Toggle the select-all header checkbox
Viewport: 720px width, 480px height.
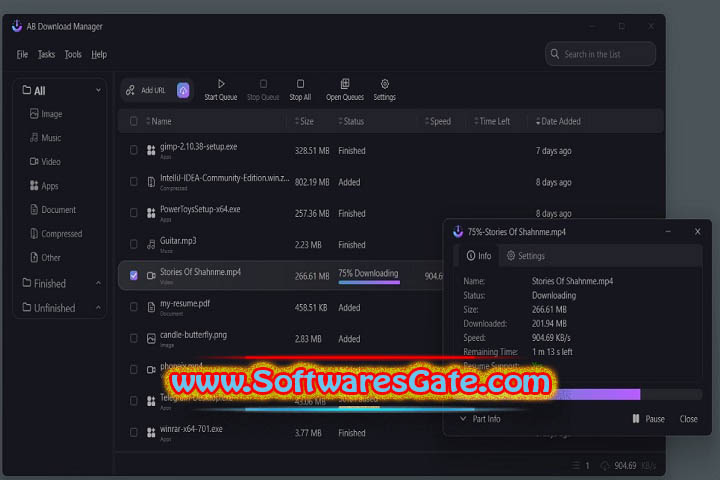tap(133, 121)
